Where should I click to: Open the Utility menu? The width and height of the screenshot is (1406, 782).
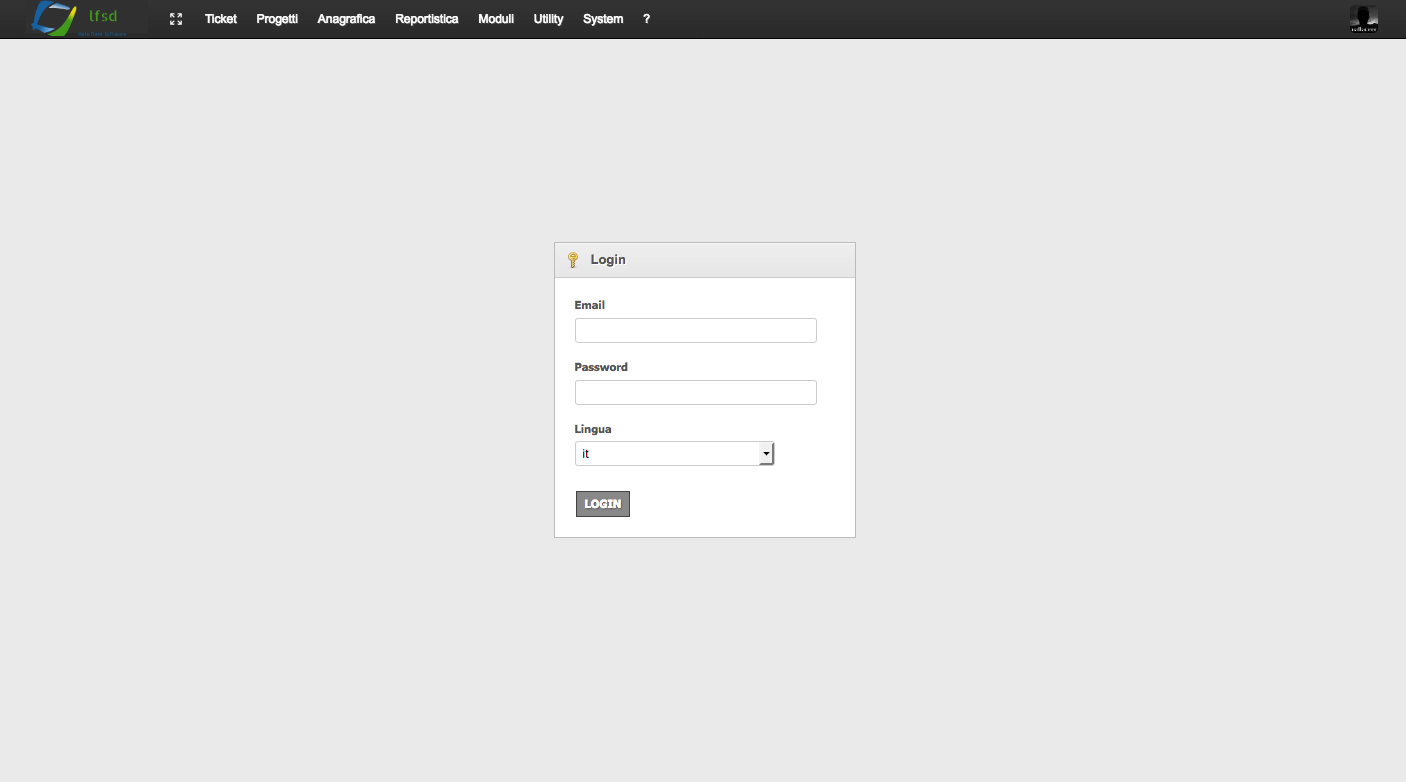coord(548,18)
